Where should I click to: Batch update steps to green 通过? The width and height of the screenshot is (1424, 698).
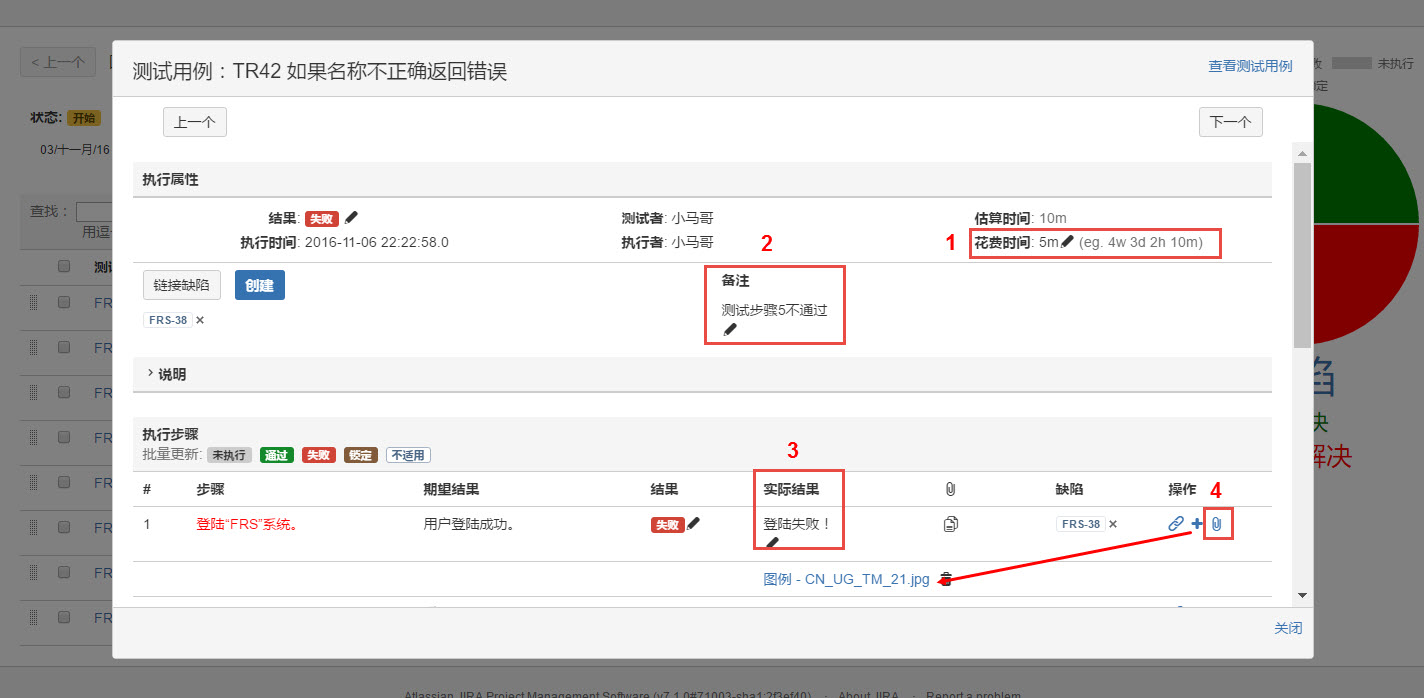pyautogui.click(x=277, y=455)
